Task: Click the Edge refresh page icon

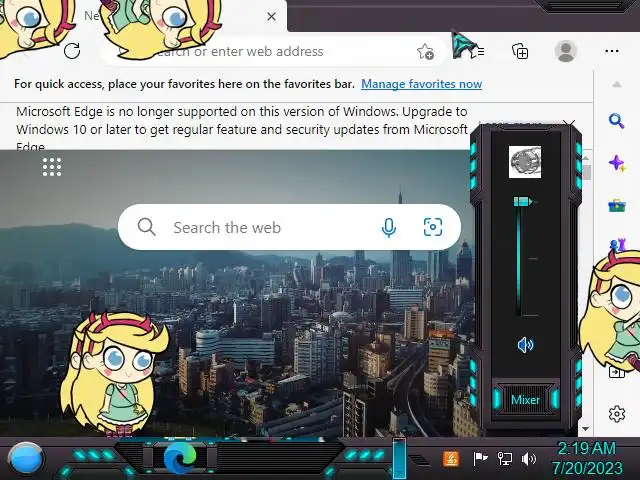Action: 72,51
